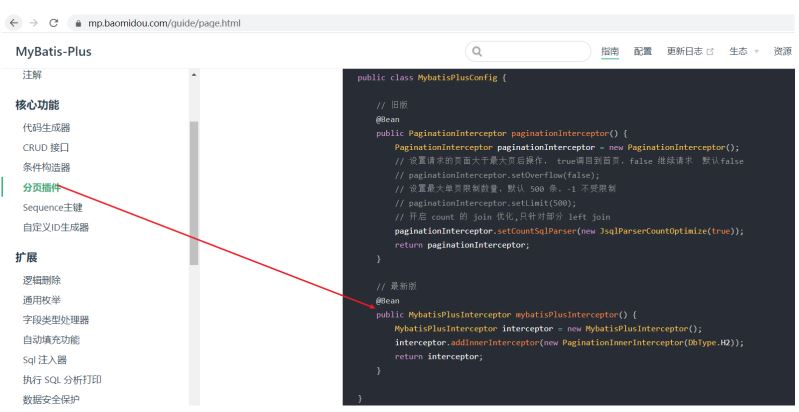Open the 生态 dropdown menu
This screenshot has width=799, height=412.
(x=743, y=52)
